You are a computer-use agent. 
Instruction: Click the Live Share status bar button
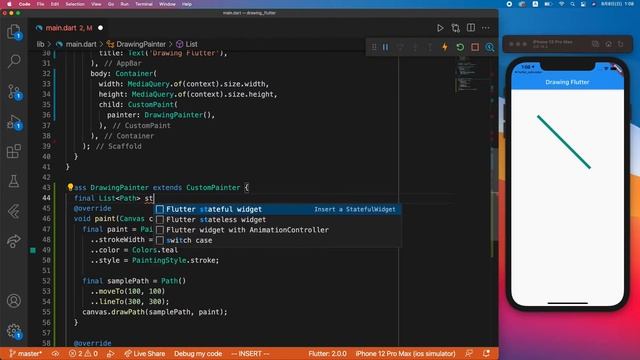[144, 353]
